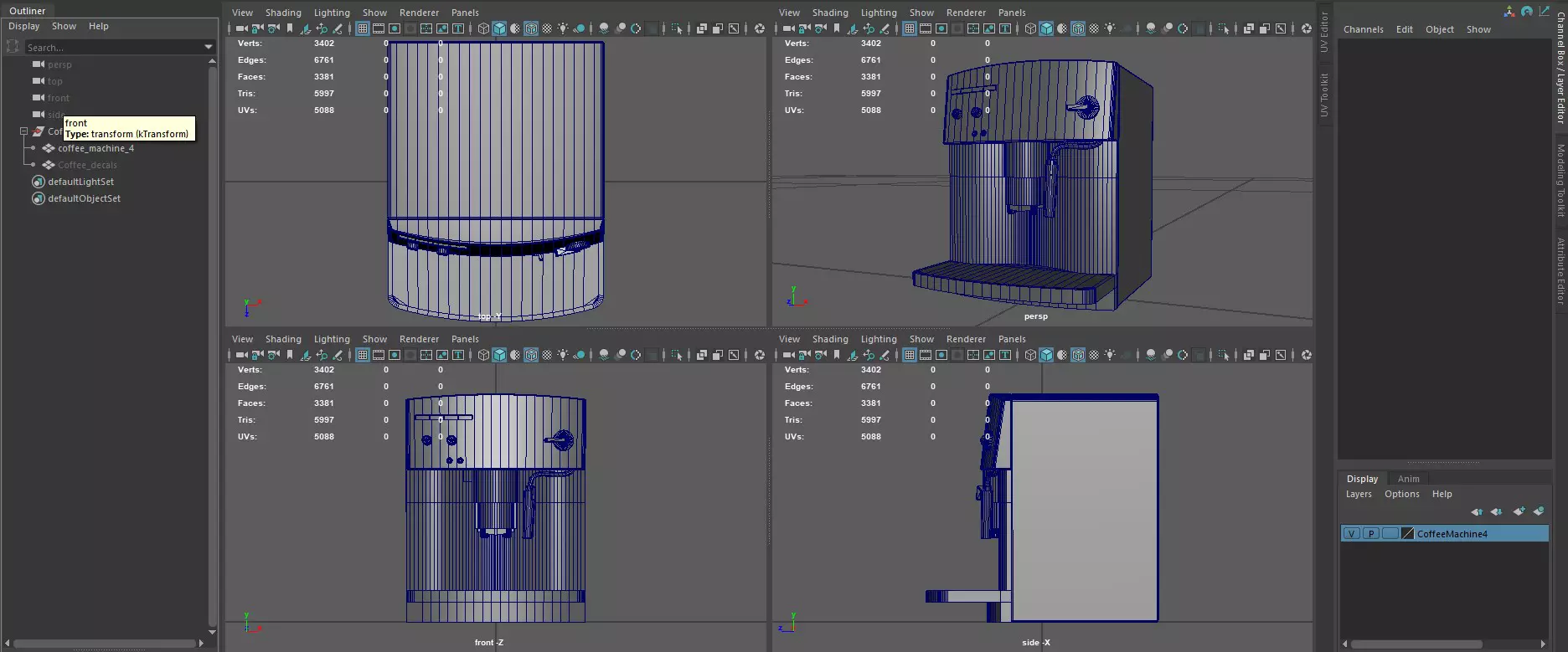Click Grease Pencil icon in top viewport toolbar
The width and height of the screenshot is (1568, 652).
point(338,28)
